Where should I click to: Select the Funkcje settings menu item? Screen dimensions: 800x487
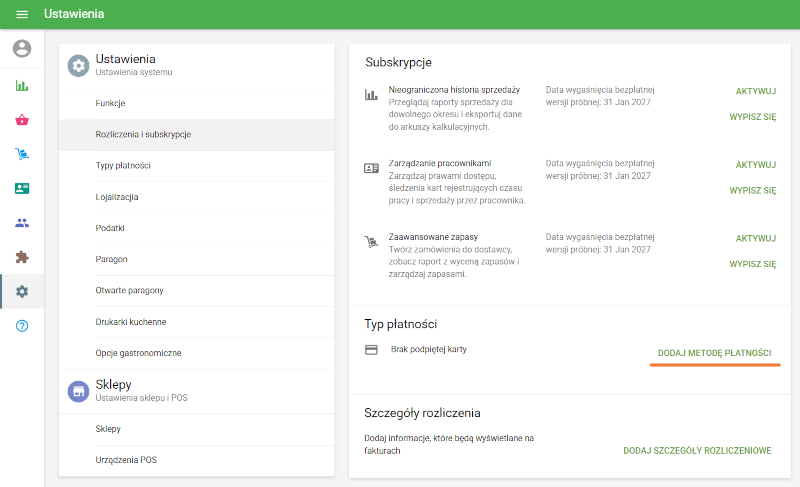[110, 103]
